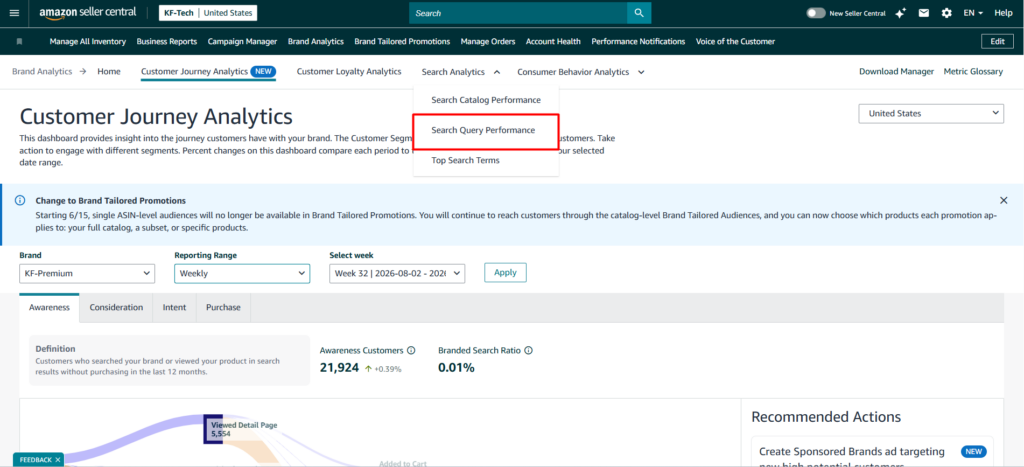Open Performance Notifications
The width and height of the screenshot is (1024, 467).
[x=638, y=41]
